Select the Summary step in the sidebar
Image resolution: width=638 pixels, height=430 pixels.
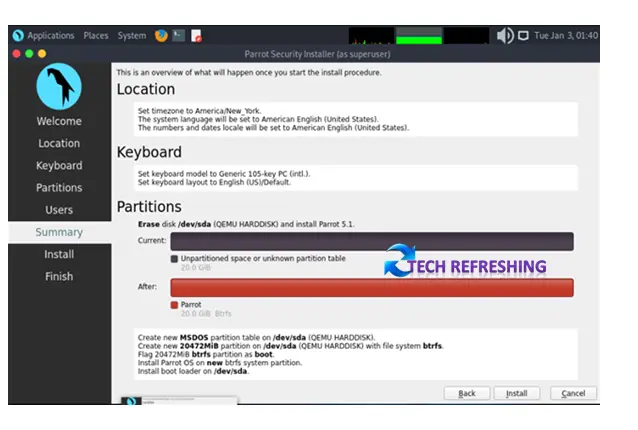[x=59, y=232]
